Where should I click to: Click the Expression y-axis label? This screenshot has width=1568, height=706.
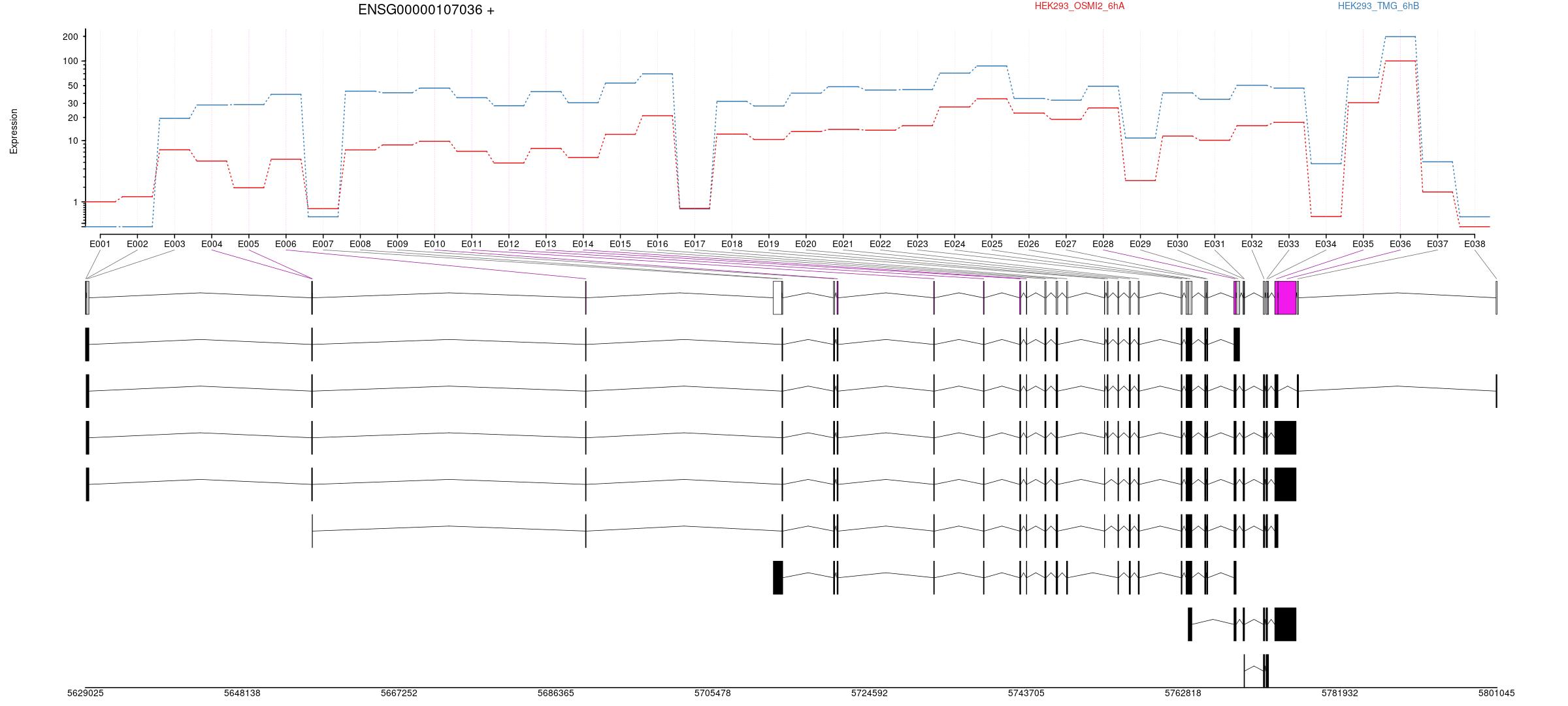click(14, 131)
